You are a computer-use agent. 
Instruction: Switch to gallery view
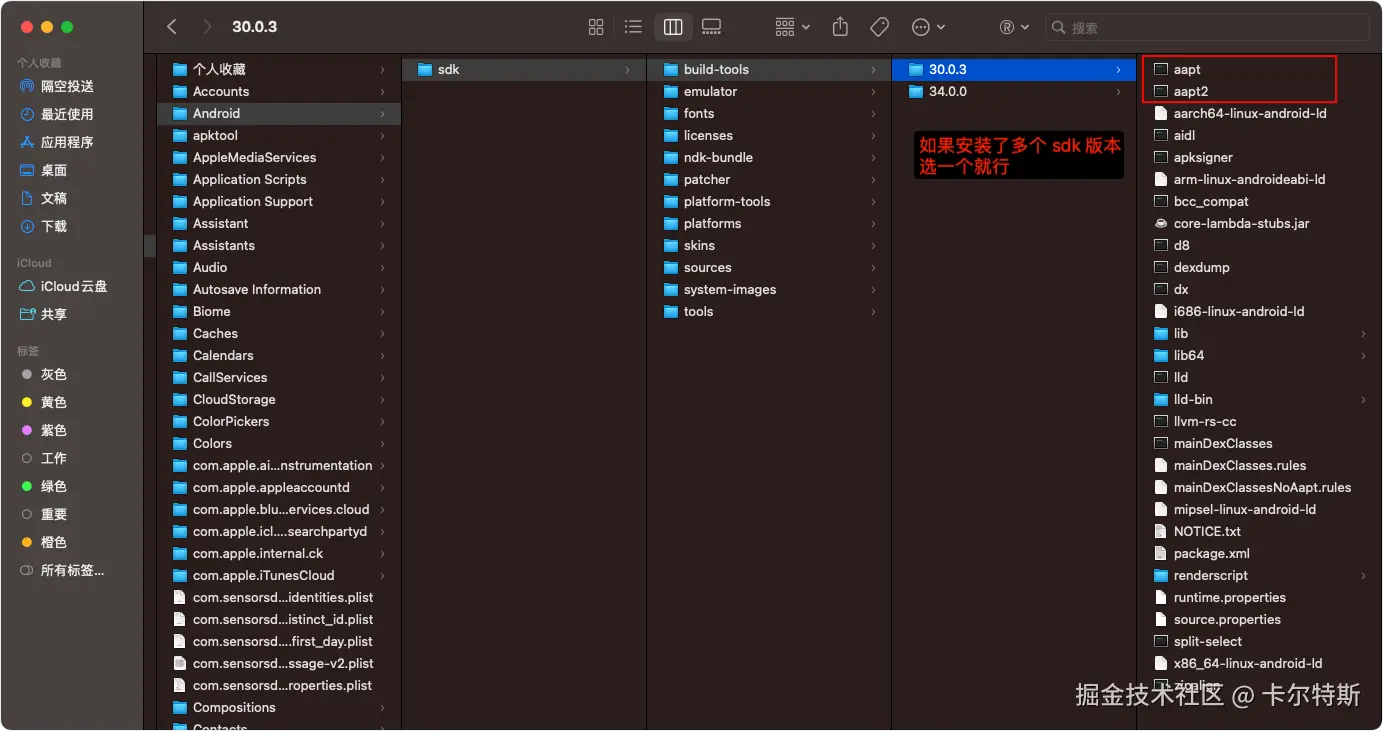[711, 27]
